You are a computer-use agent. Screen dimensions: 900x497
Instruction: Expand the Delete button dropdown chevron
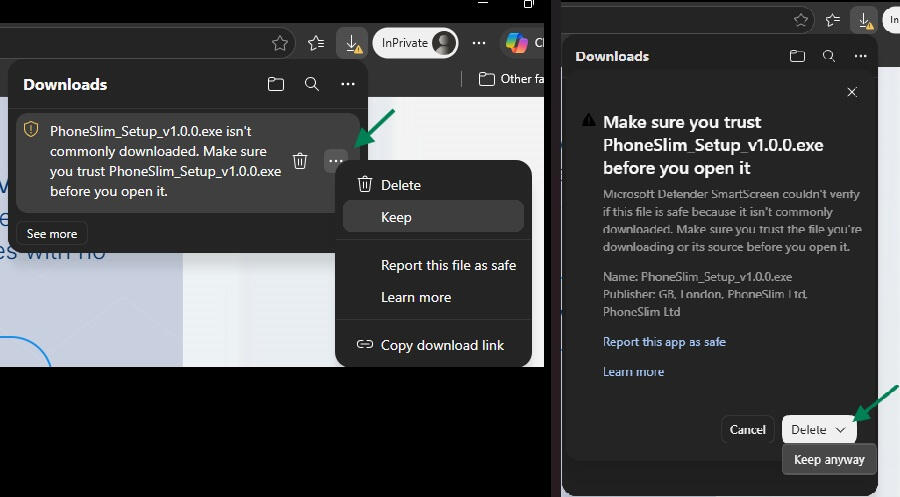(841, 429)
